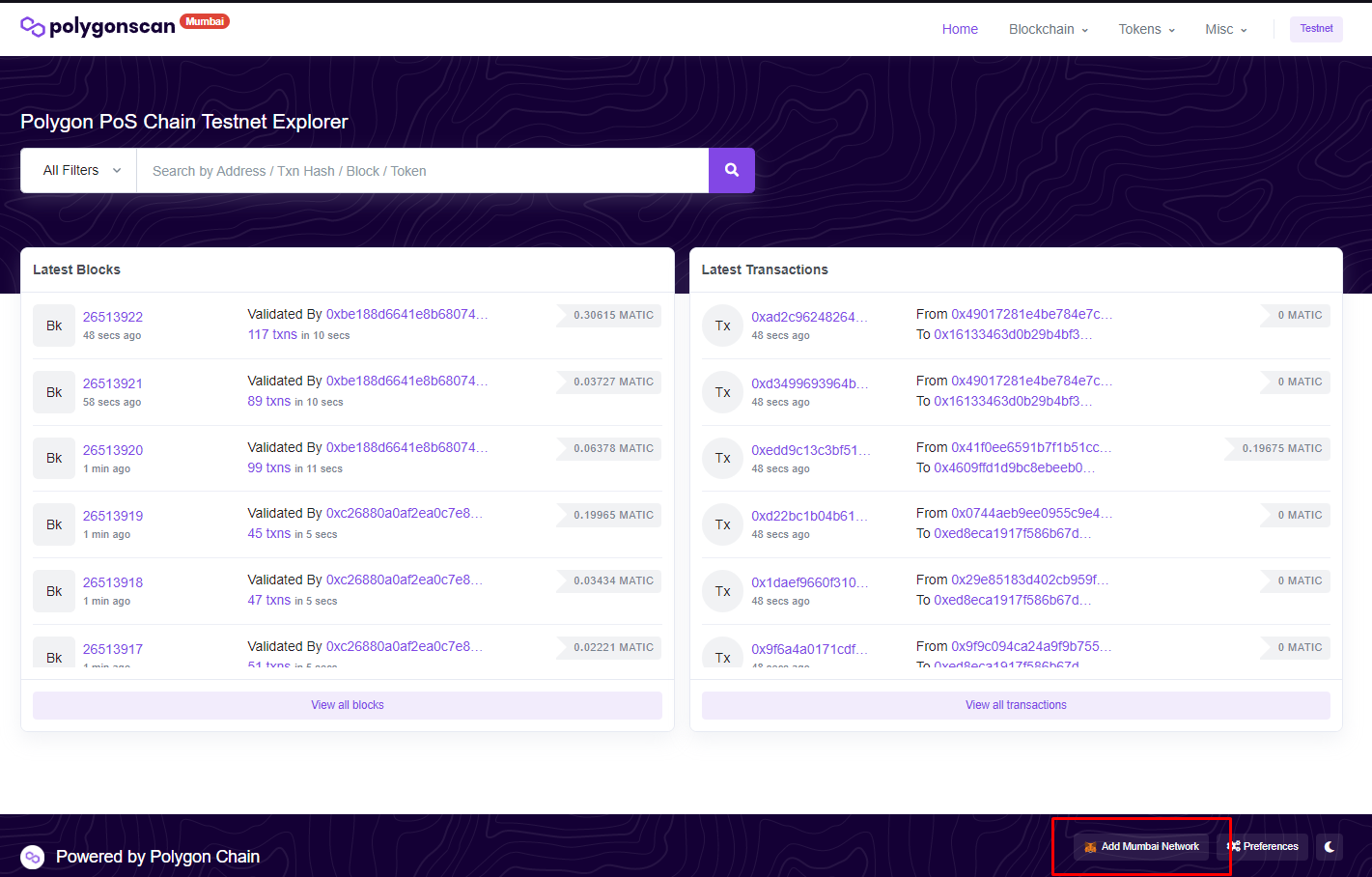Viewport: 1372px width, 877px height.
Task: Open transaction 0xad2c96248264
Action: [x=809, y=317]
